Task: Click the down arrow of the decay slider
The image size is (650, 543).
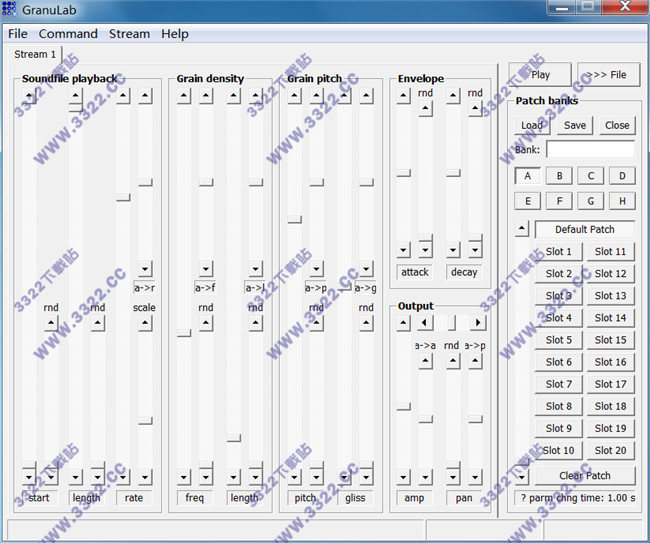Action: pos(453,250)
